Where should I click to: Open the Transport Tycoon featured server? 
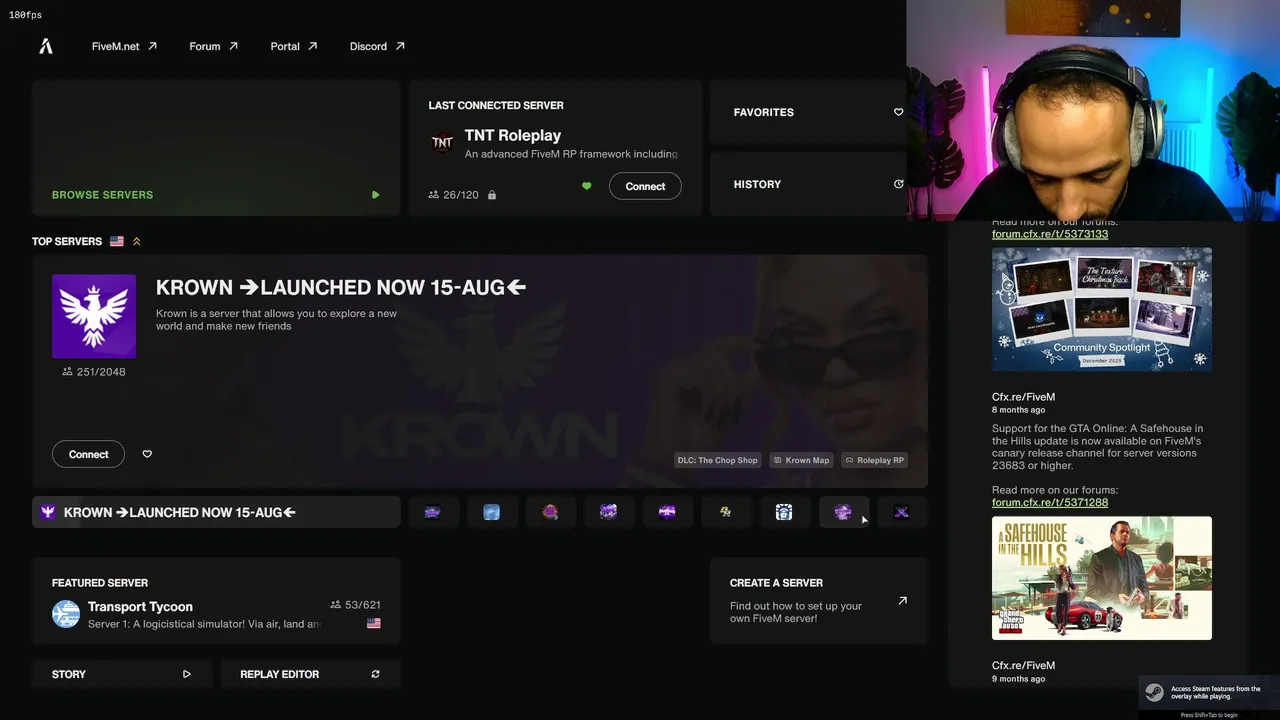coord(216,601)
